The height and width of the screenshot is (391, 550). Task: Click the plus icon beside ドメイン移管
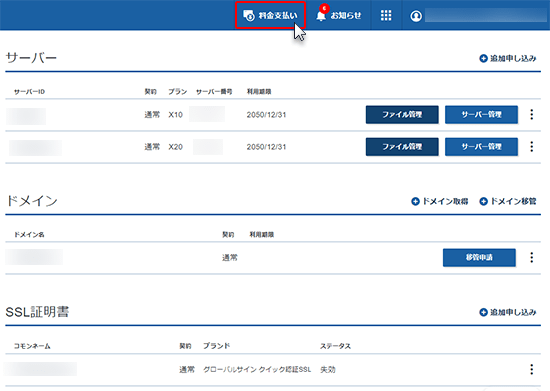[x=483, y=201]
